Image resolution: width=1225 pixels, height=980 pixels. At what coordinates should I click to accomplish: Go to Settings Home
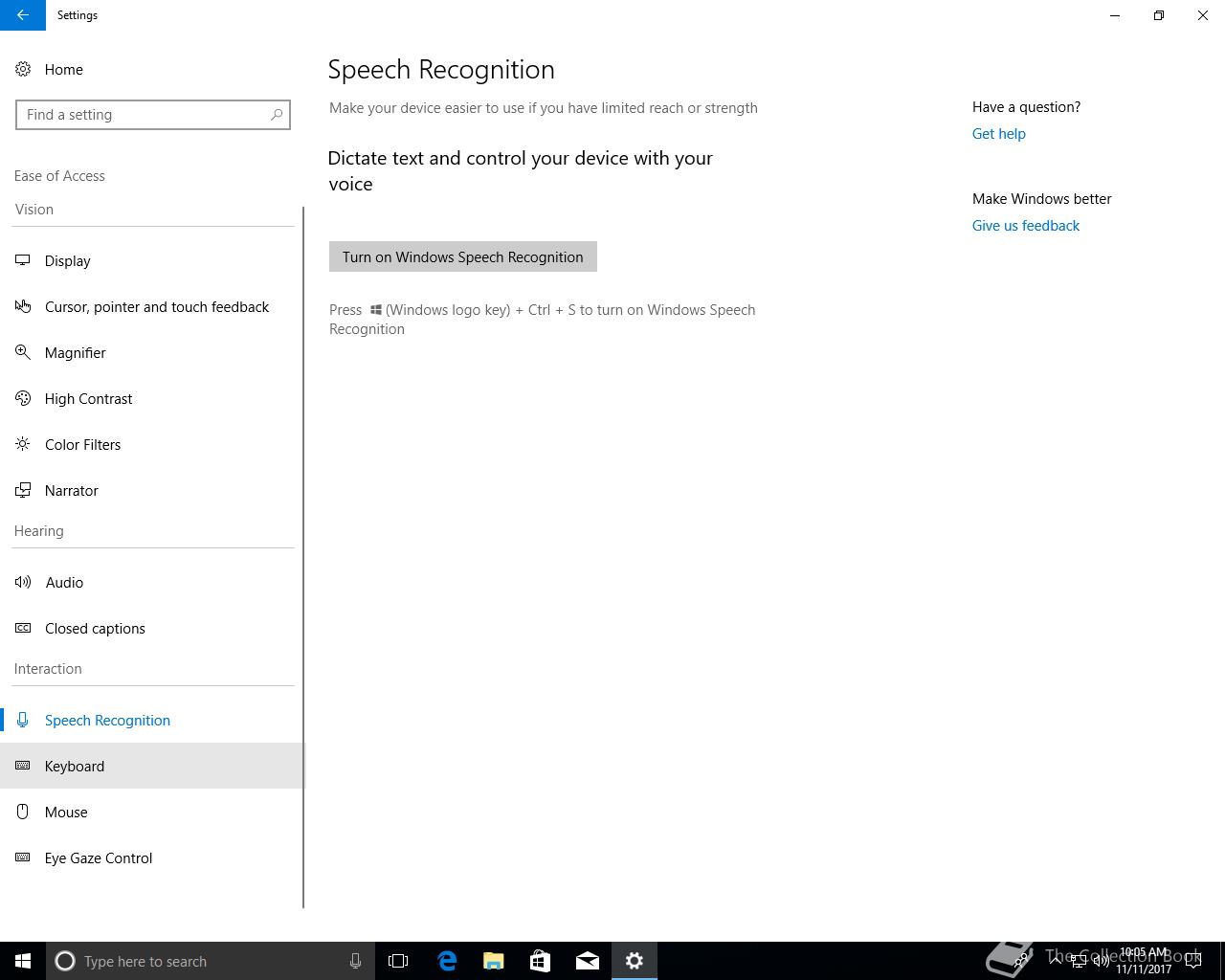(153, 69)
